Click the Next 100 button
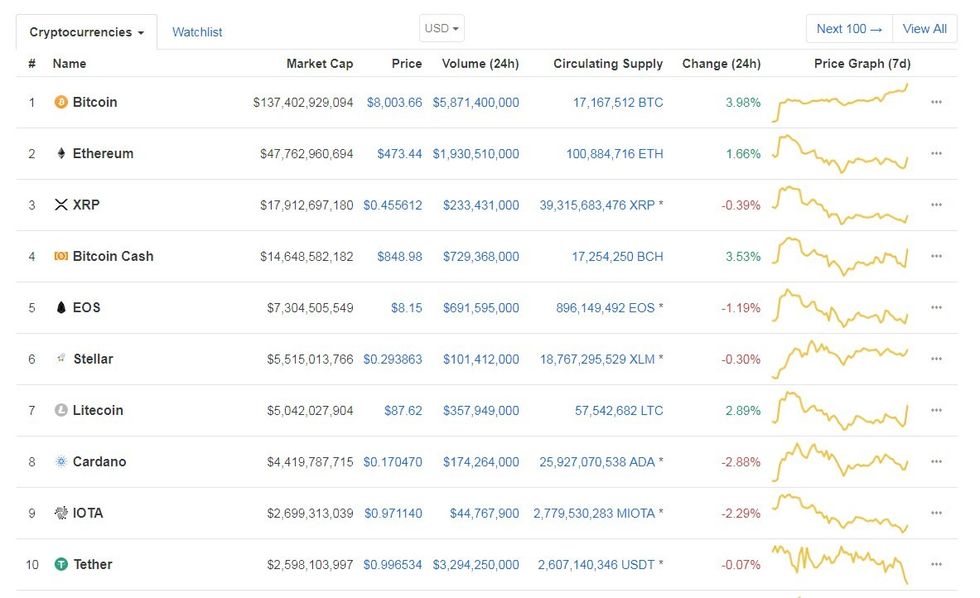Screen dimensions: 980x598 tap(848, 28)
